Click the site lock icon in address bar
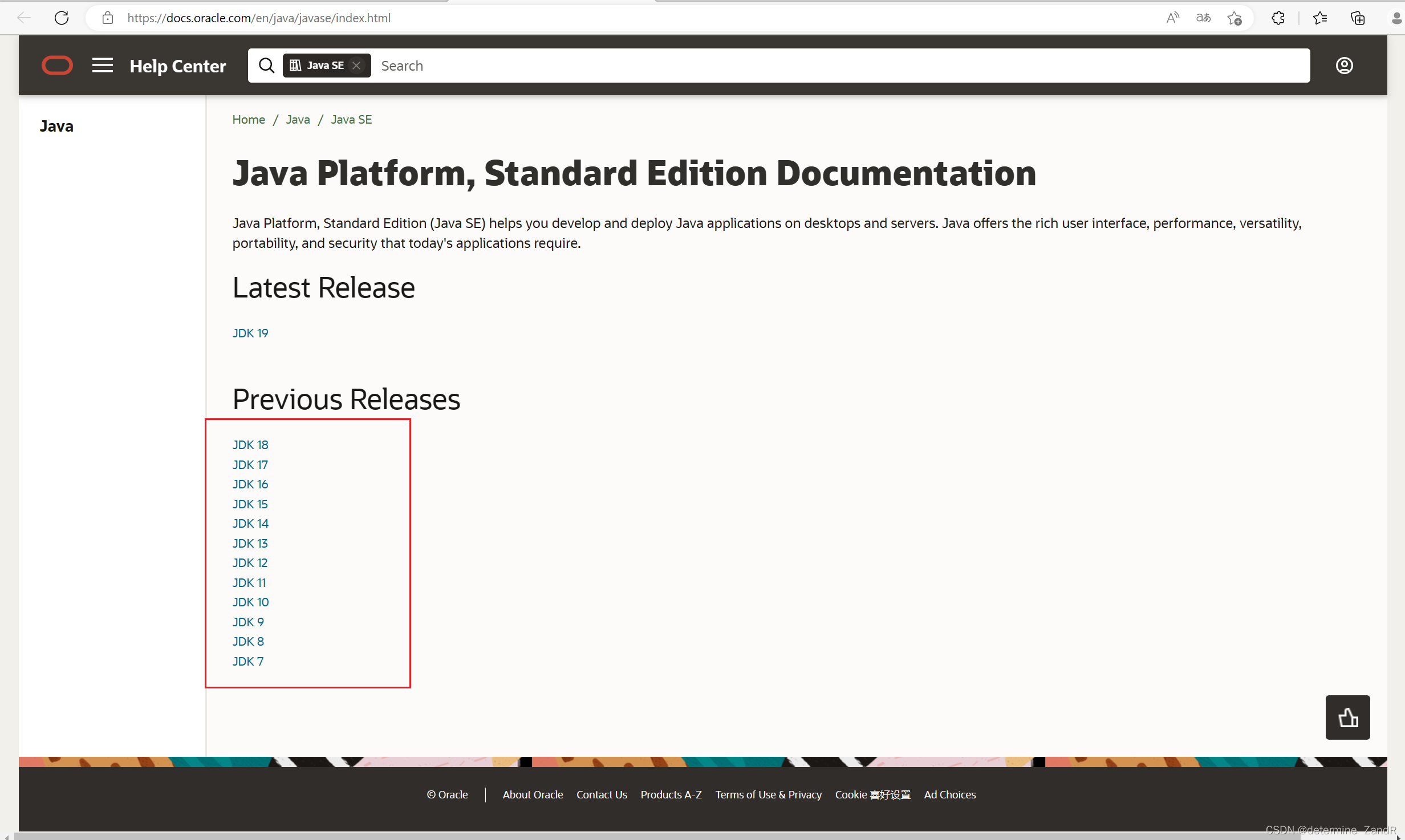The width and height of the screenshot is (1405, 840). [107, 18]
